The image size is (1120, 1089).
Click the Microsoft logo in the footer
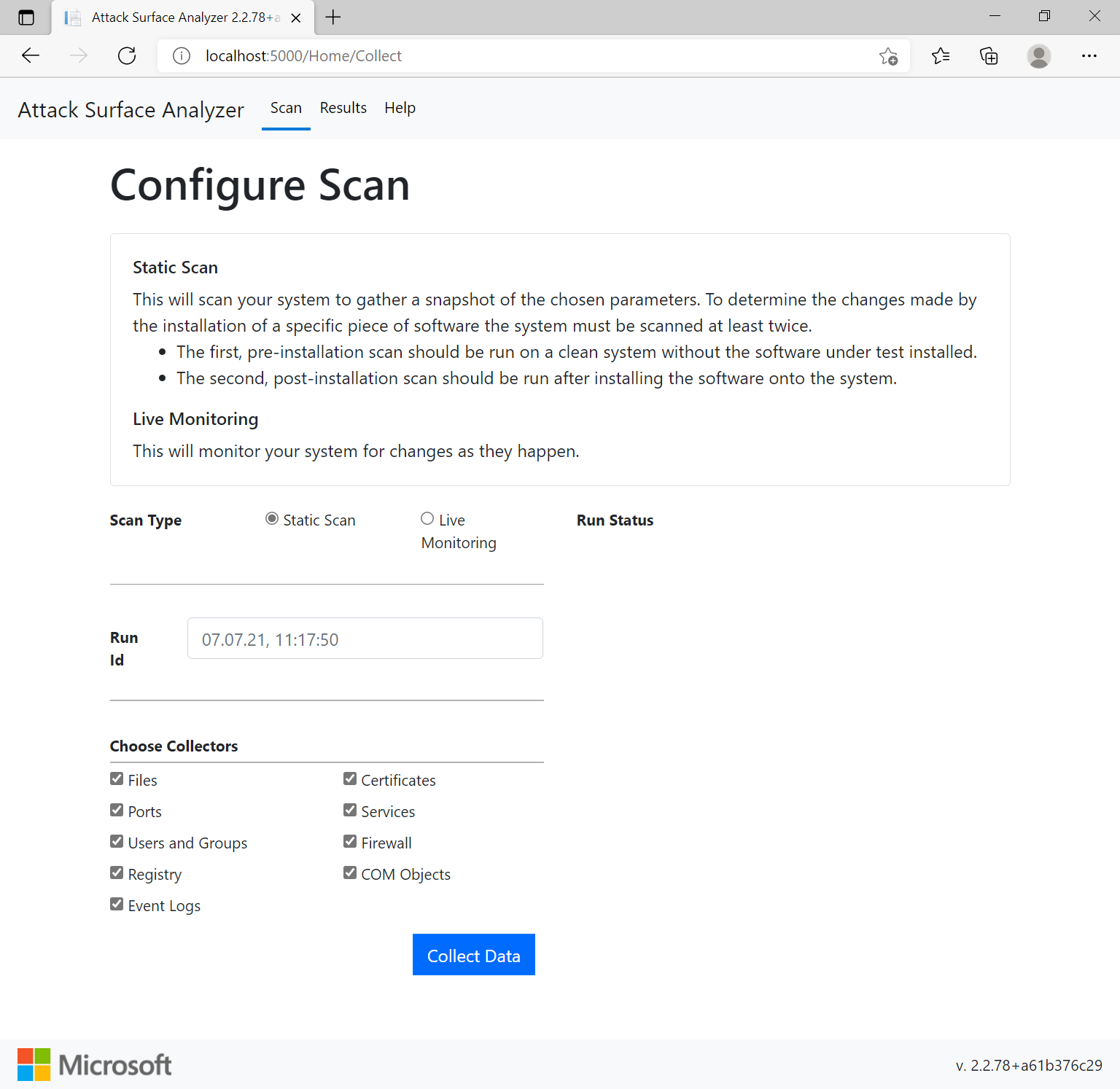pos(93,1064)
